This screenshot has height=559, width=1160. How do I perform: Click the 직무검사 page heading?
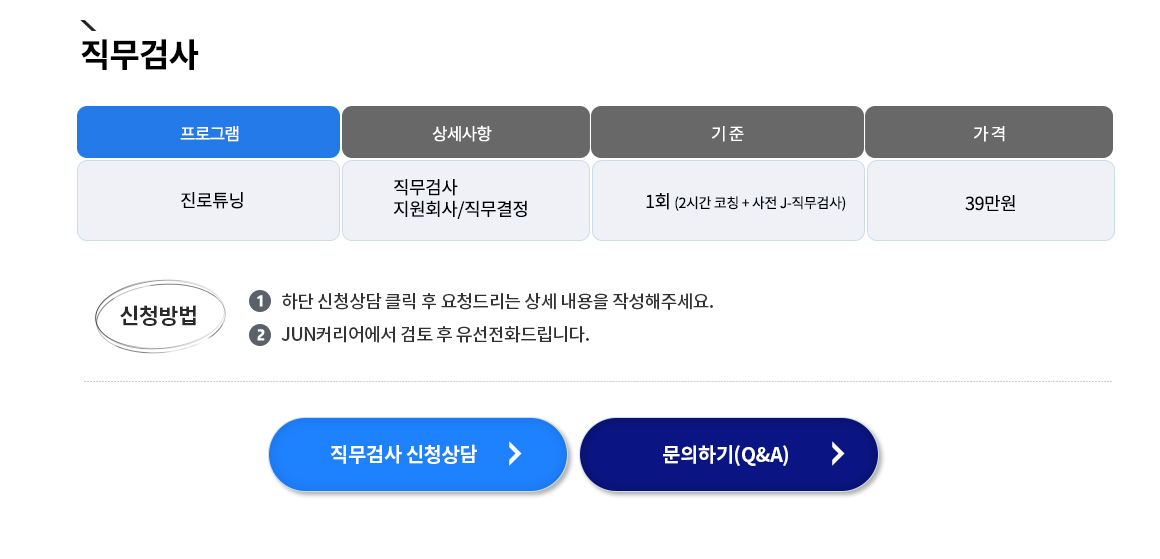[139, 55]
